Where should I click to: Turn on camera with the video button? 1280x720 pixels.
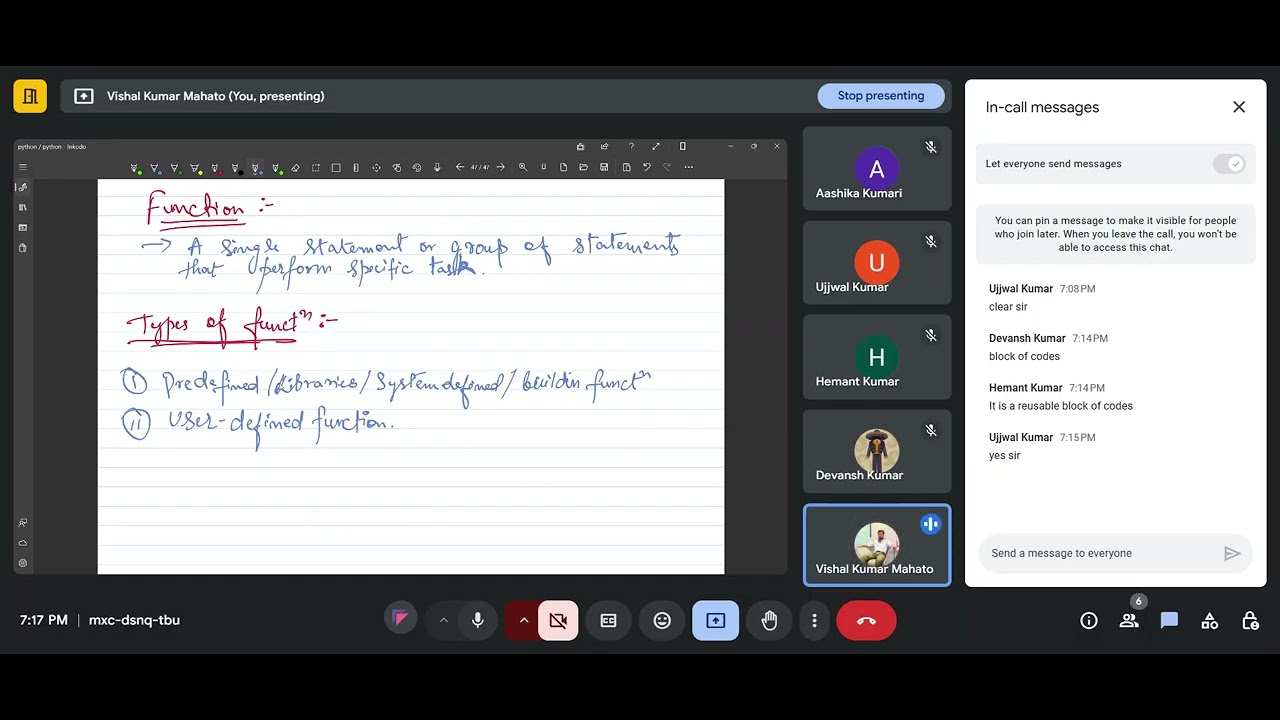tap(558, 620)
